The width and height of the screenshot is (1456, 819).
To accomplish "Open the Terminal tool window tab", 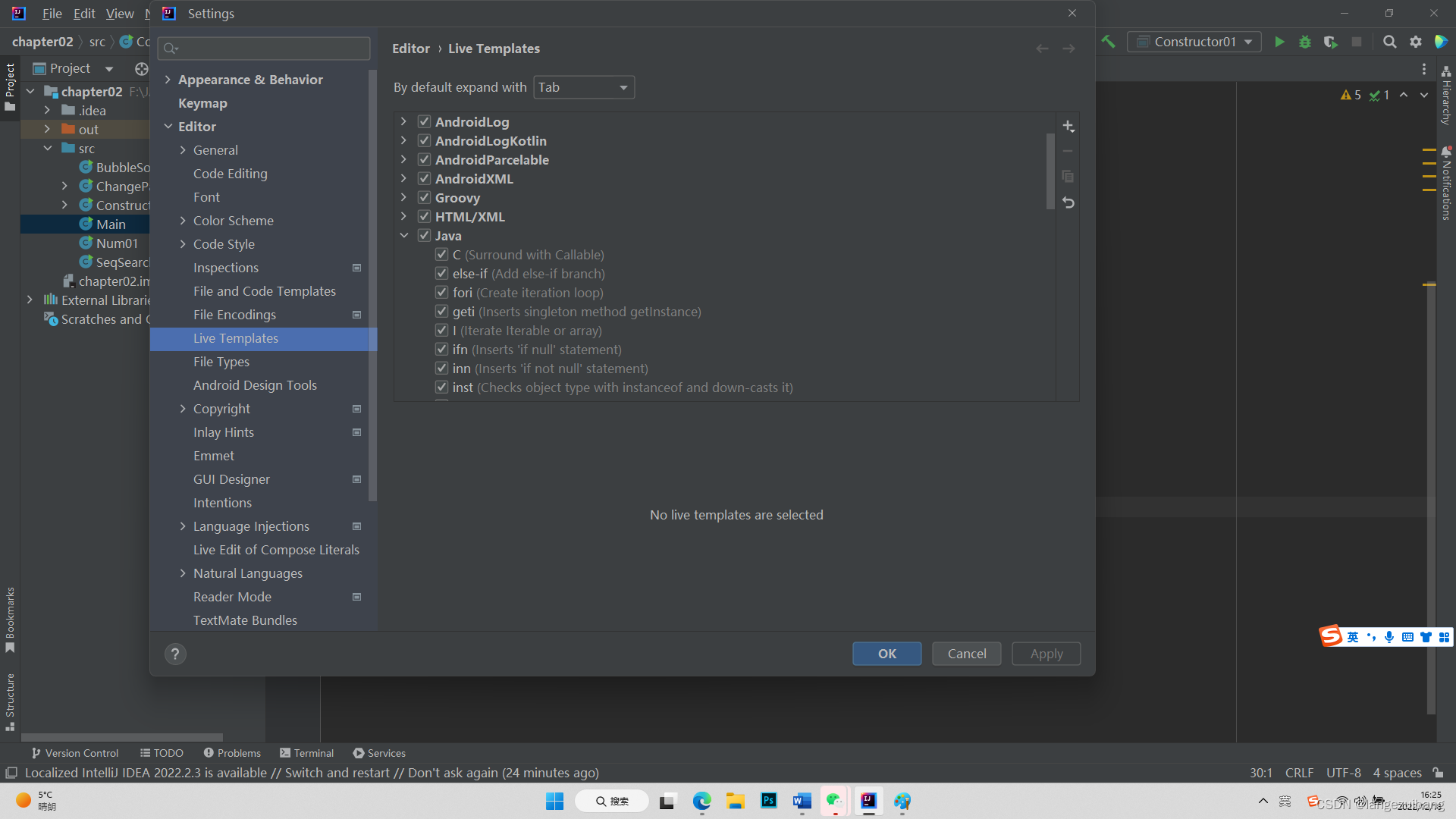I will (306, 753).
